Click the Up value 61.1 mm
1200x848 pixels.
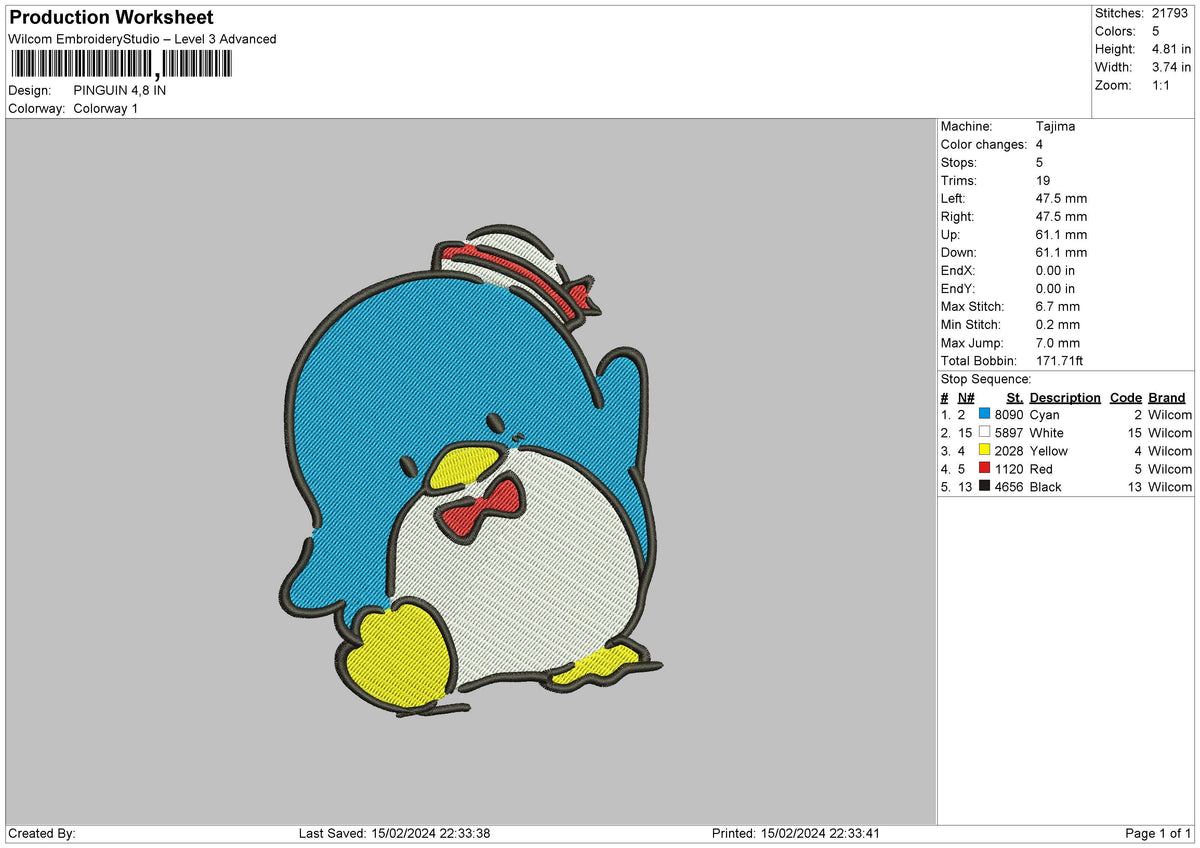pyautogui.click(x=1061, y=234)
